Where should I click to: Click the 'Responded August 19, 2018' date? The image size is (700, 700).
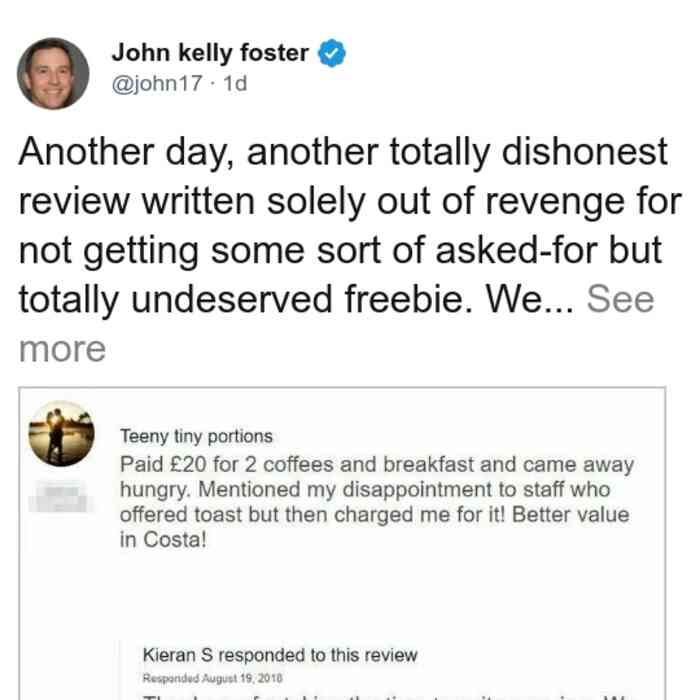[x=212, y=678]
